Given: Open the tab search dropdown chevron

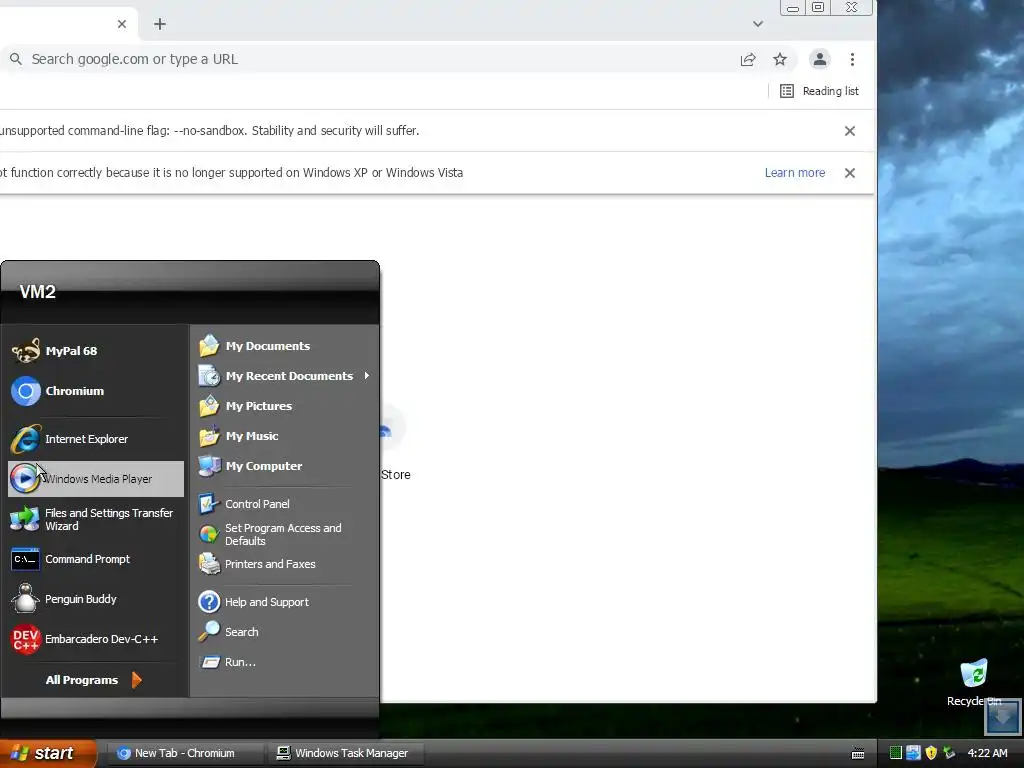Looking at the screenshot, I should point(758,24).
